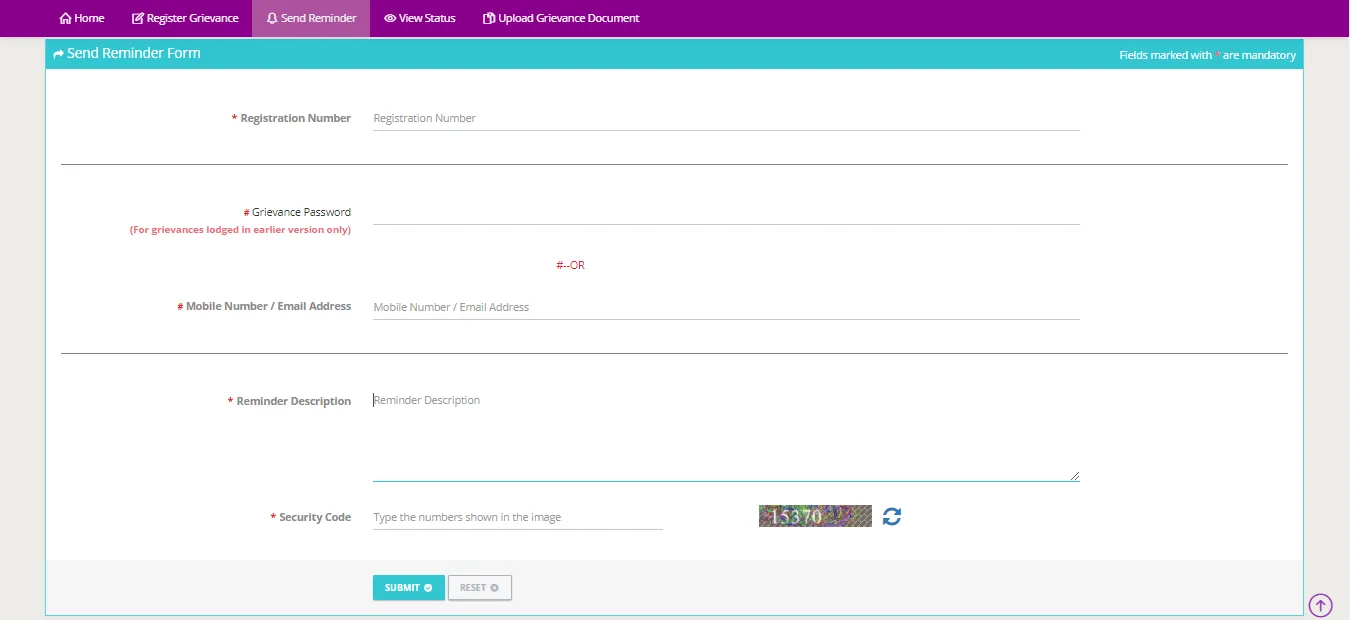Click the bell icon for Send Reminder
Image resolution: width=1350 pixels, height=620 pixels.
[272, 18]
